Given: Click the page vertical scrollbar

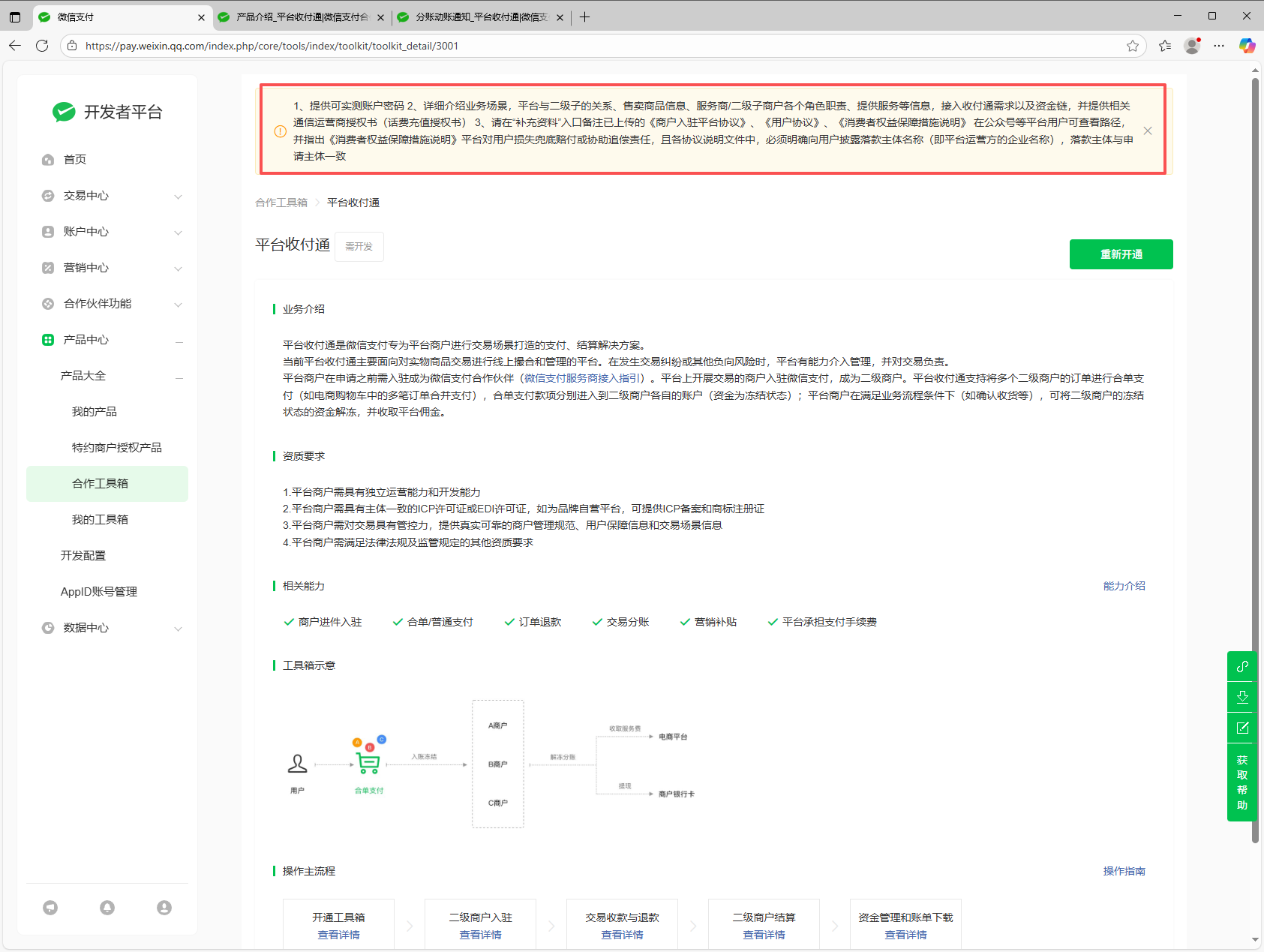Looking at the screenshot, I should pyautogui.click(x=1255, y=460).
